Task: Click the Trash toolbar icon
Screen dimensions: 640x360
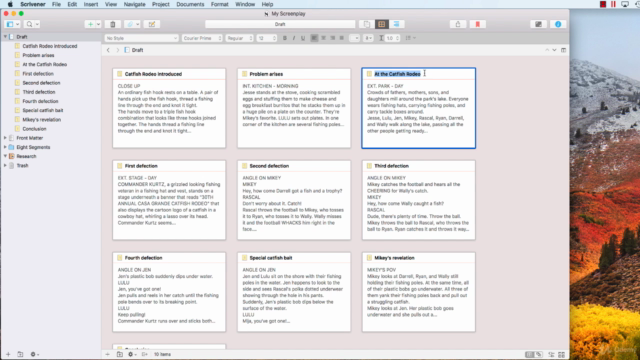Action: point(113,24)
